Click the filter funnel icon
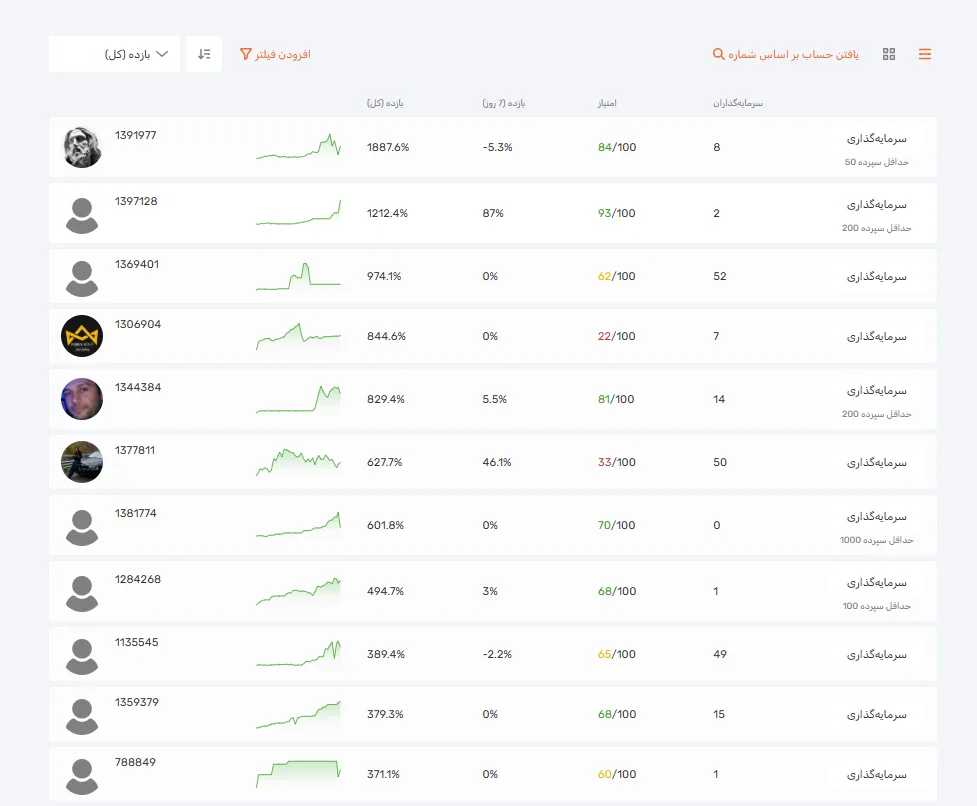 point(246,54)
